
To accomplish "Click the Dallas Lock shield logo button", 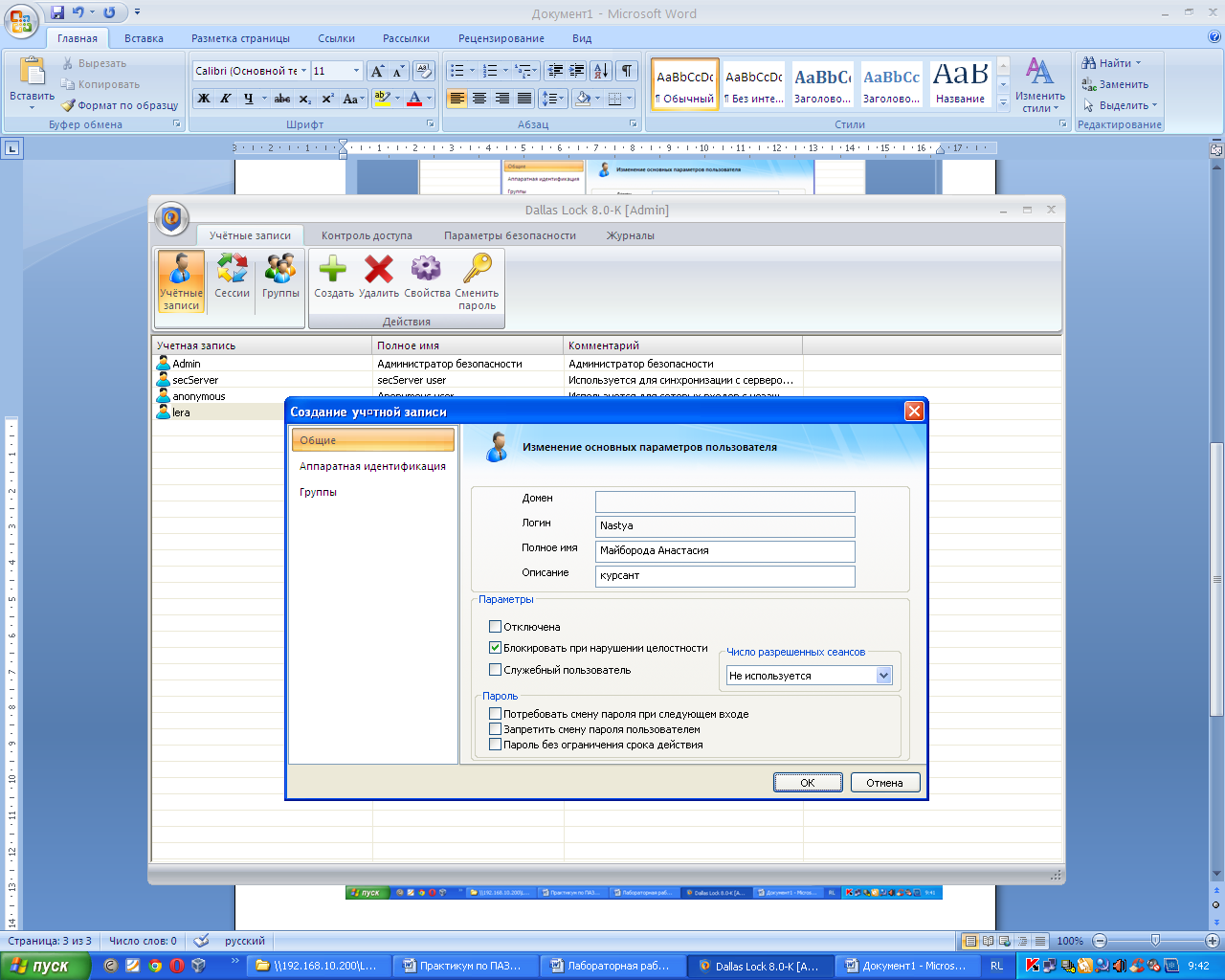I will coord(171,219).
